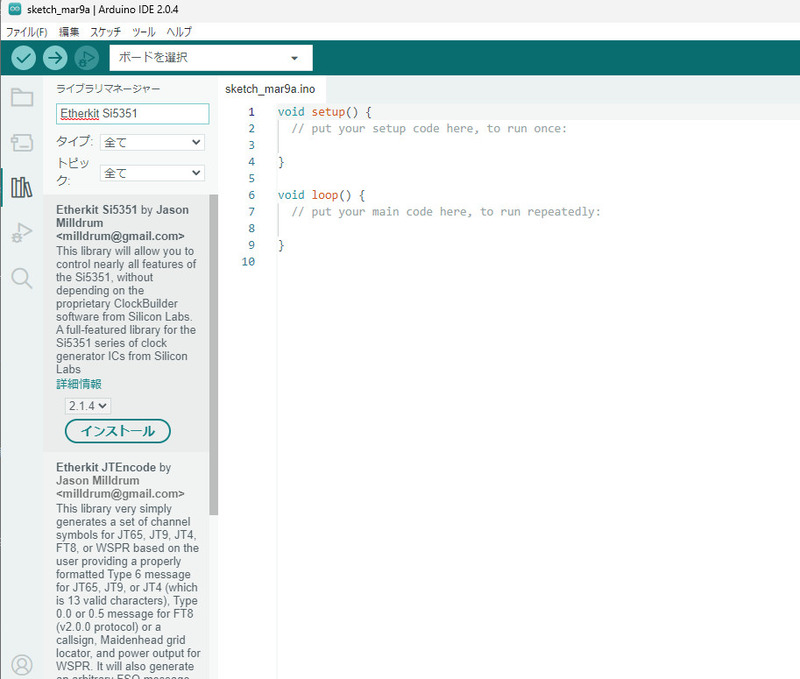Click the library search field
Viewport: 800px width, 679px height.
click(x=133, y=113)
